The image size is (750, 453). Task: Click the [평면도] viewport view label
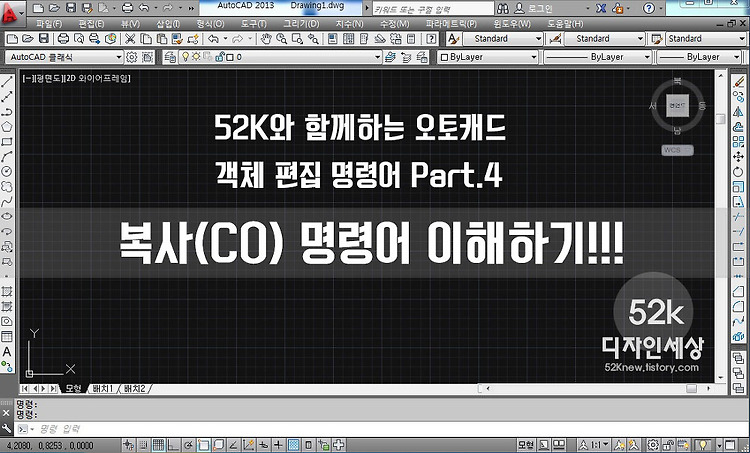tap(49, 78)
